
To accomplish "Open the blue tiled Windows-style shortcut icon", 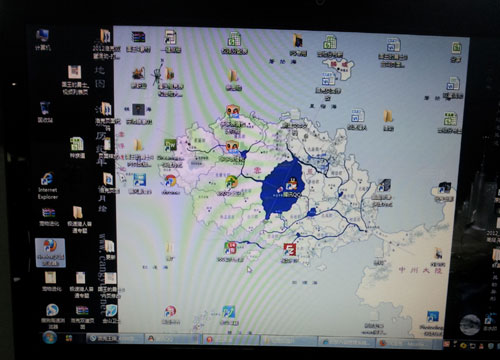I will (139, 183).
